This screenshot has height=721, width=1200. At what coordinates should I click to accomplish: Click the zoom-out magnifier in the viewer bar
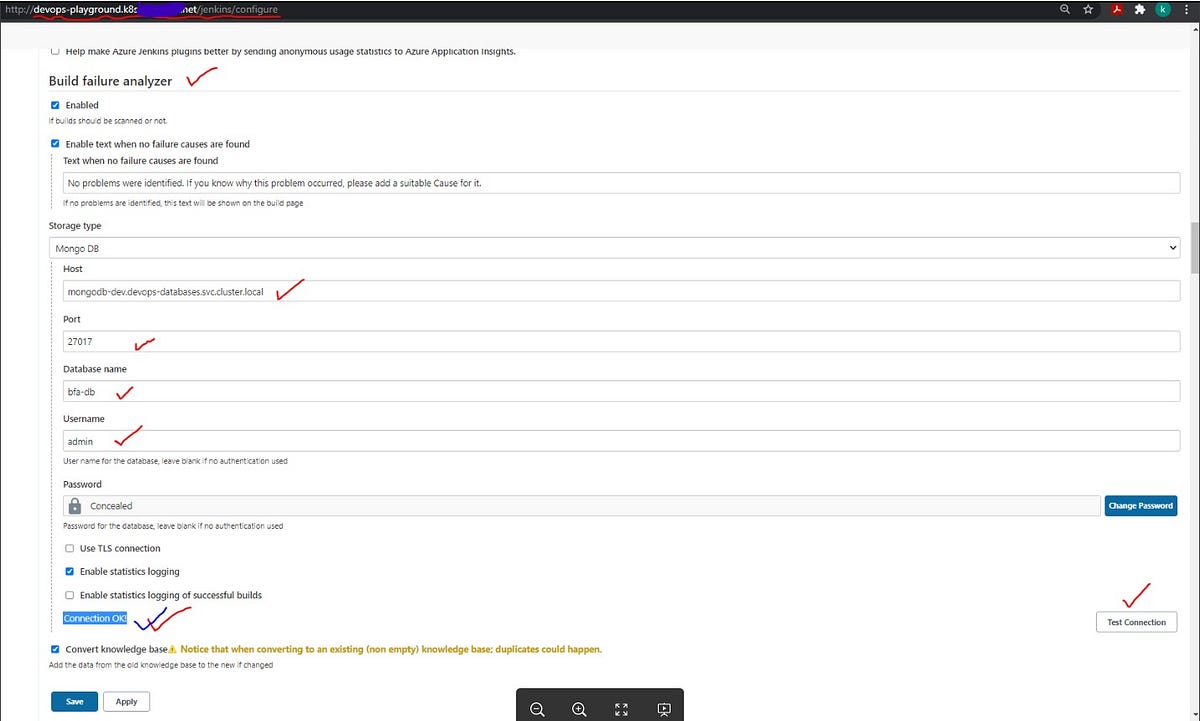point(537,709)
